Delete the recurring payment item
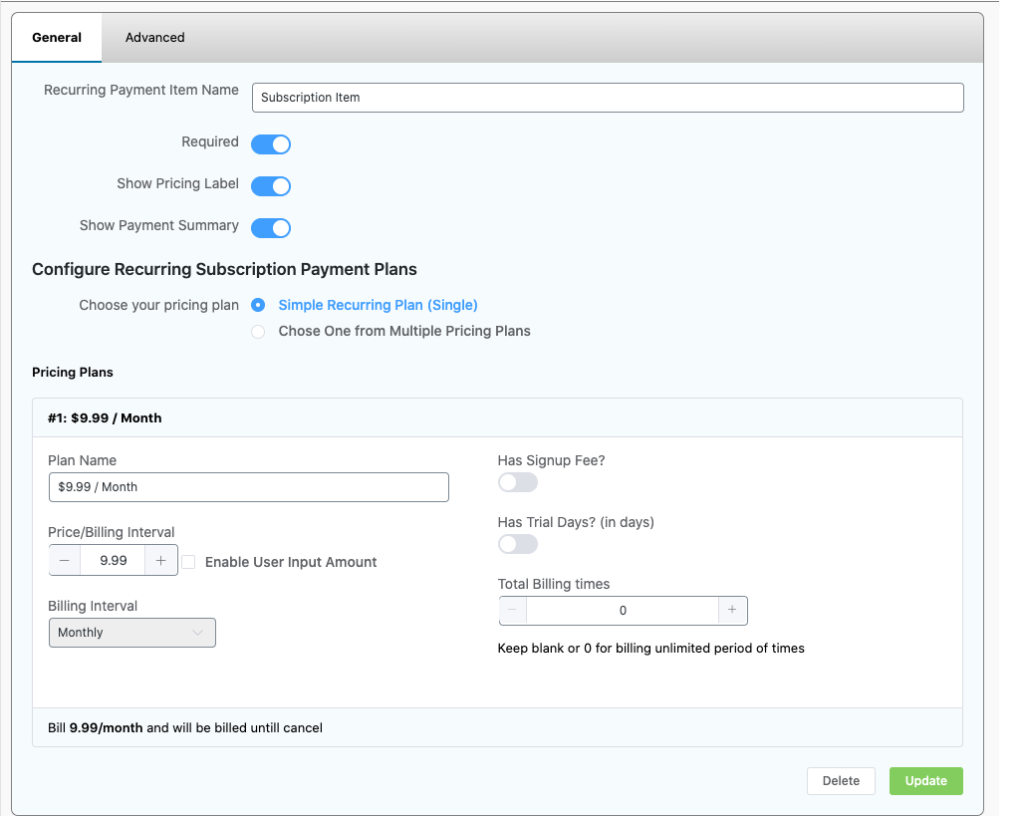Viewport: 1024px width, 816px height. coord(841,781)
